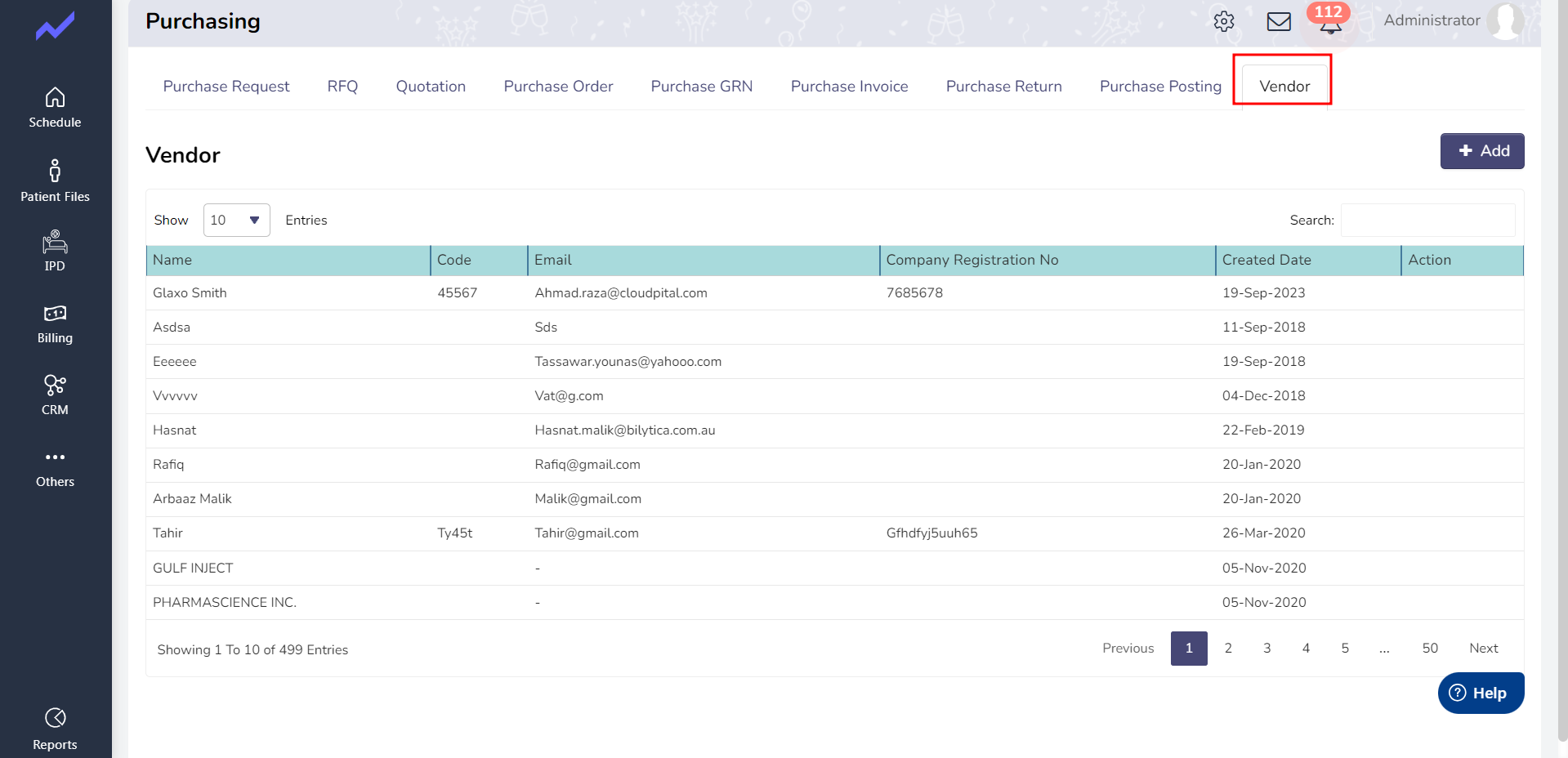The height and width of the screenshot is (758, 1568).
Task: Go to the Next page
Action: click(1483, 649)
